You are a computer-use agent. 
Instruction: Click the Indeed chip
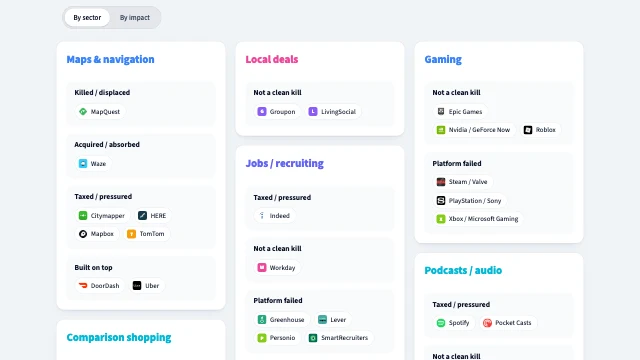coord(275,216)
